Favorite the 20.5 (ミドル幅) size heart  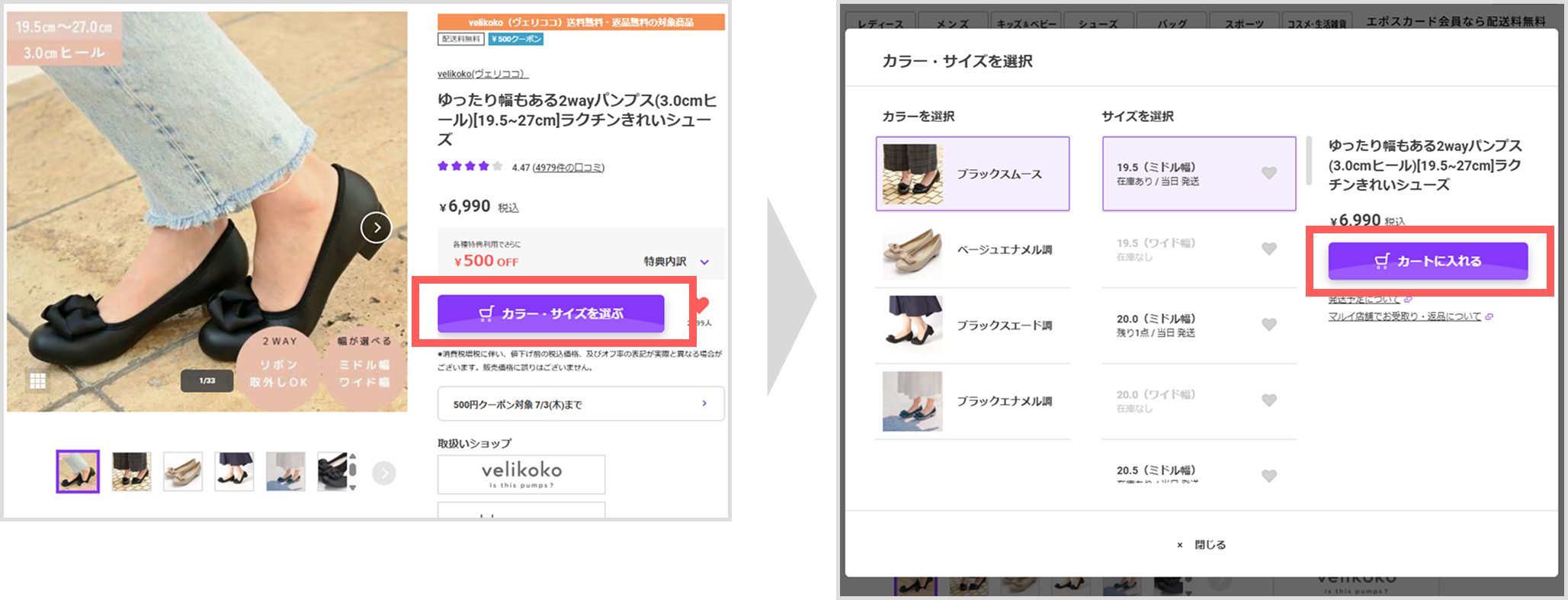1269,476
